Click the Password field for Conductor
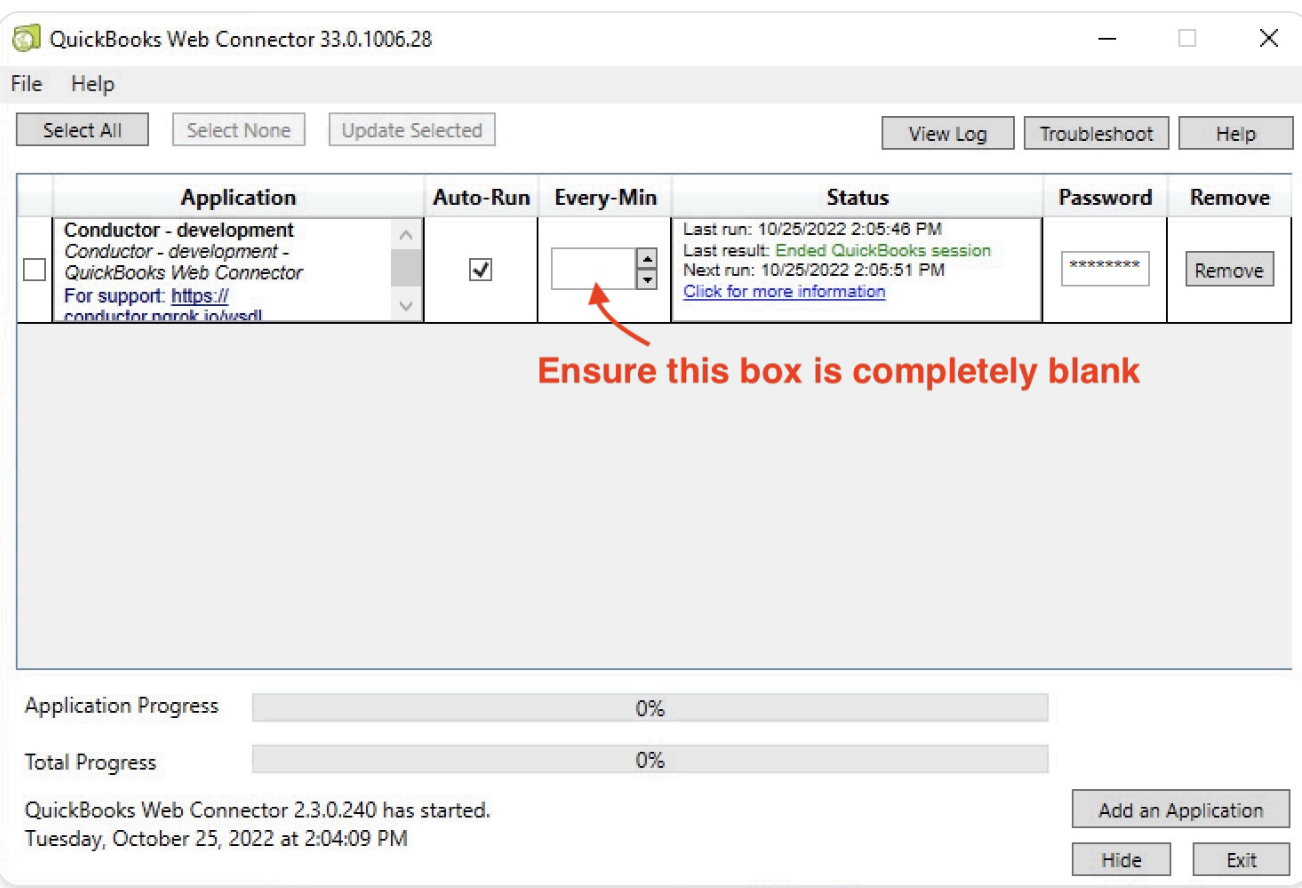1302x888 pixels. click(x=1105, y=268)
